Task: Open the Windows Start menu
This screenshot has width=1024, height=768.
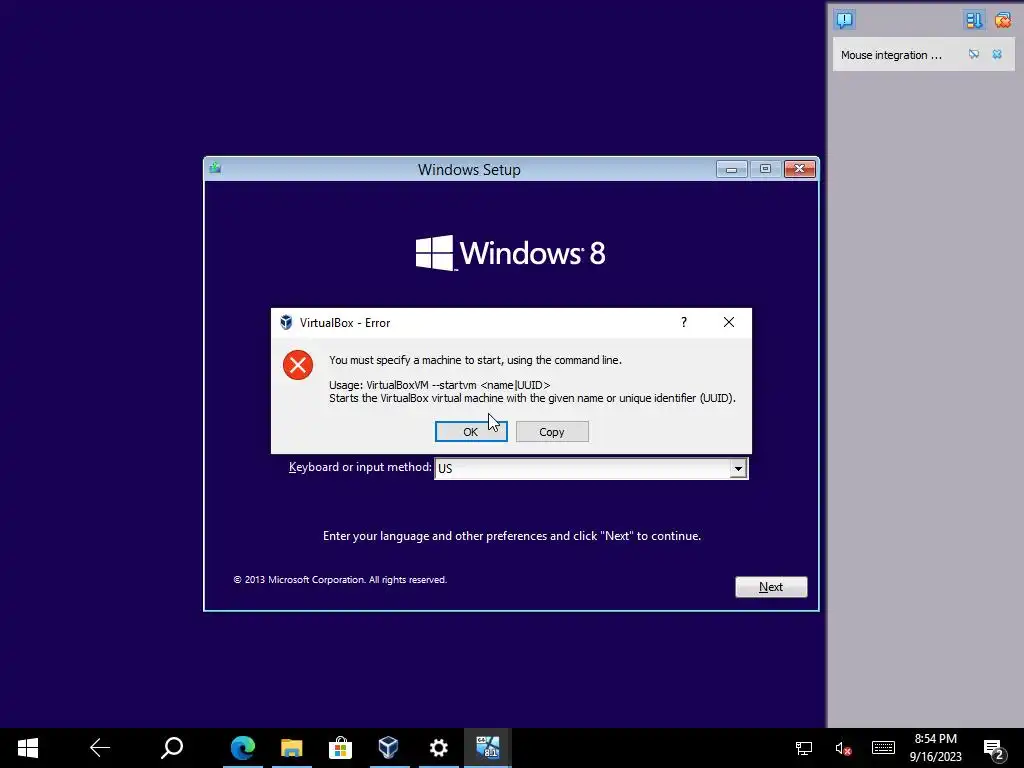Action: click(27, 748)
